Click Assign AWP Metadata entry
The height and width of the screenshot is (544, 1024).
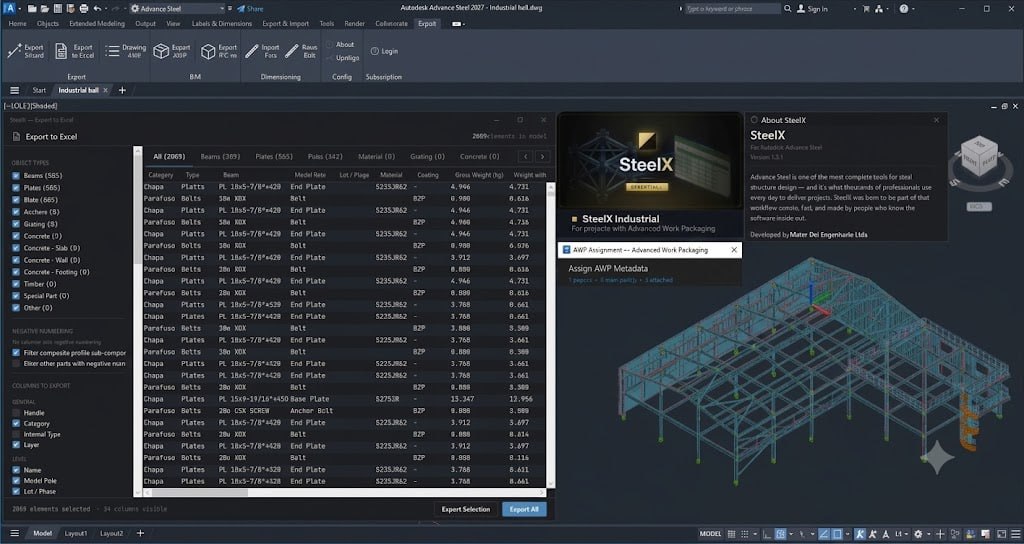(608, 268)
